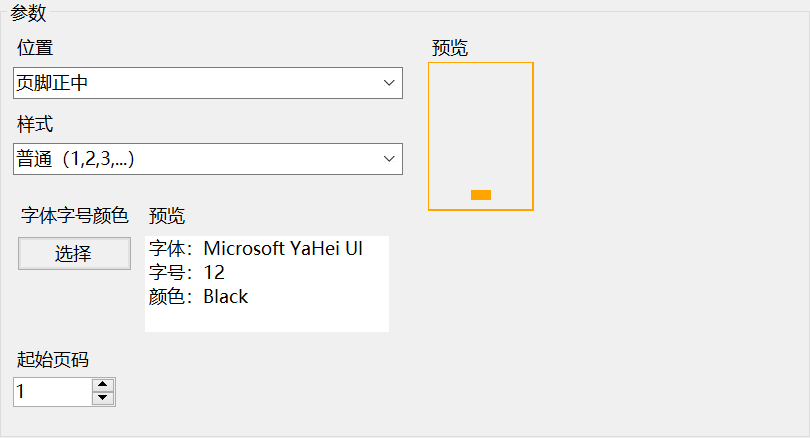Click the 字体字号颜色 label

tap(74, 215)
